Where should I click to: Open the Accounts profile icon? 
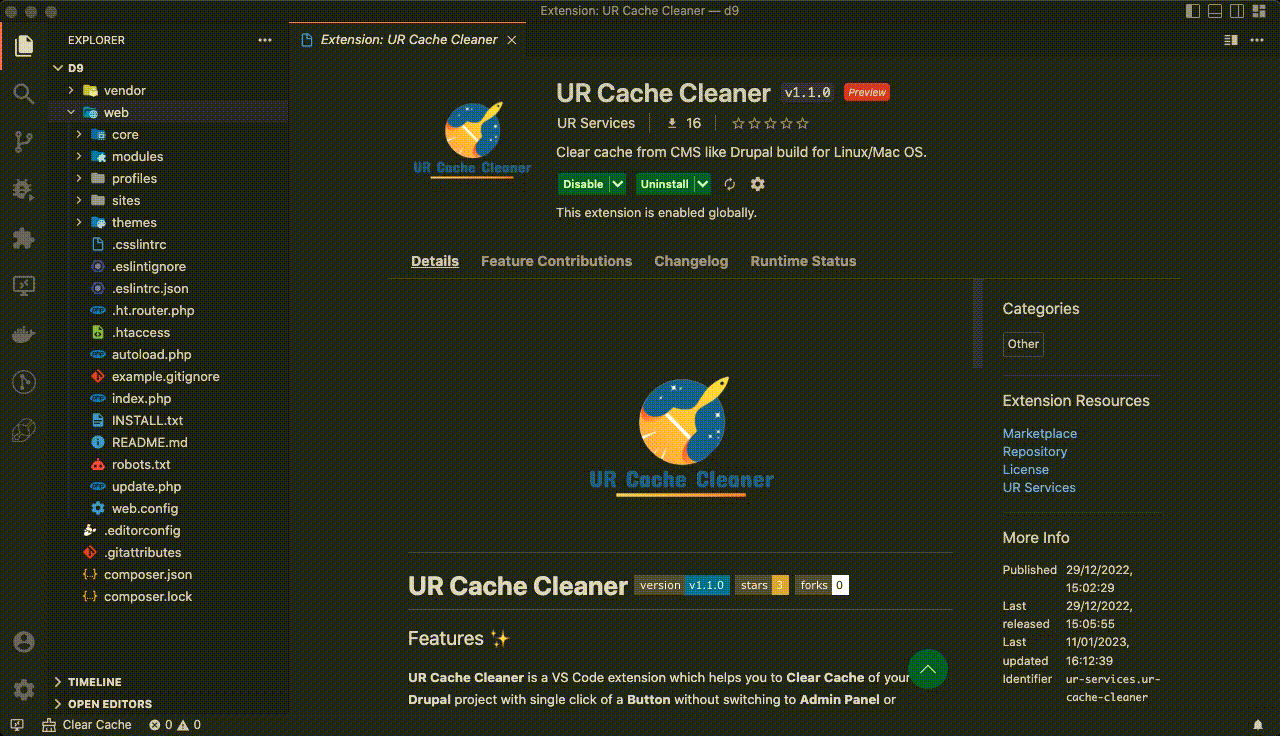click(x=24, y=642)
